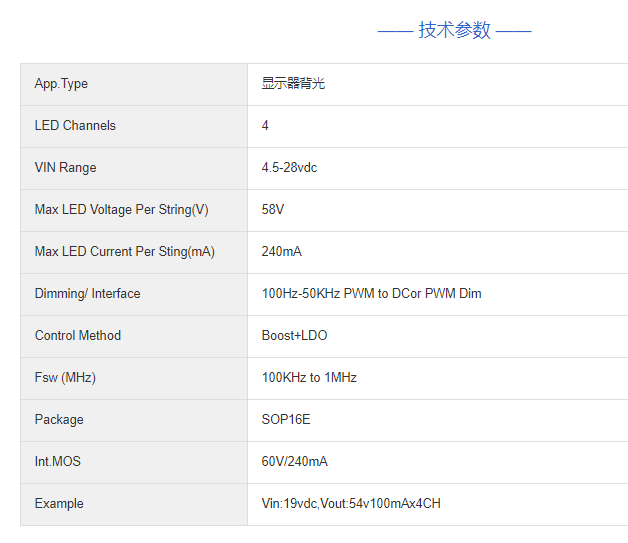Select the 60V/240mA Int.MOS value
628x543 pixels.
[294, 462]
